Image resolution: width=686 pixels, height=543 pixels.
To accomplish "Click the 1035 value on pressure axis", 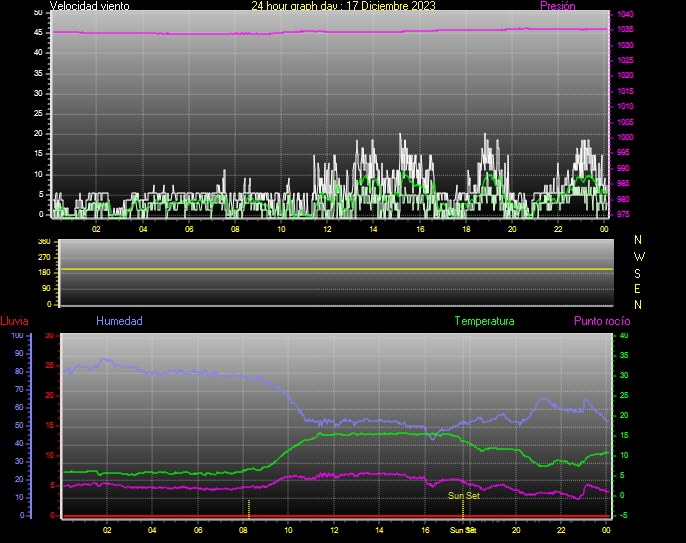I will coord(625,30).
